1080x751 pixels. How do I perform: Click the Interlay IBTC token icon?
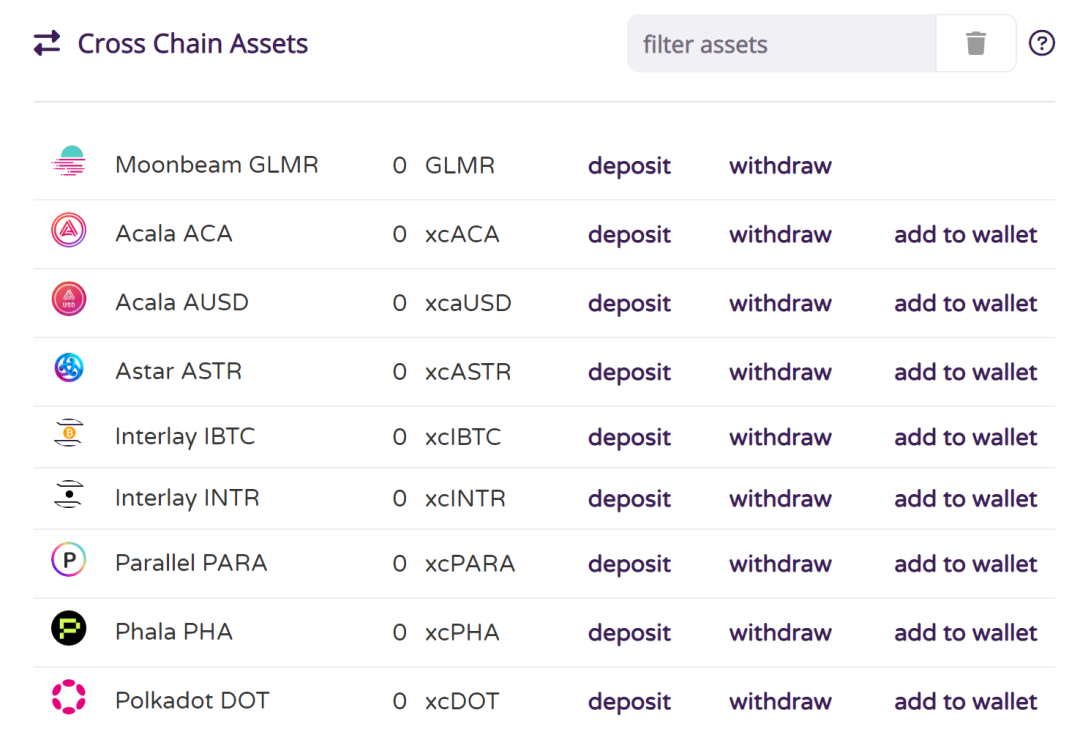[x=69, y=434]
